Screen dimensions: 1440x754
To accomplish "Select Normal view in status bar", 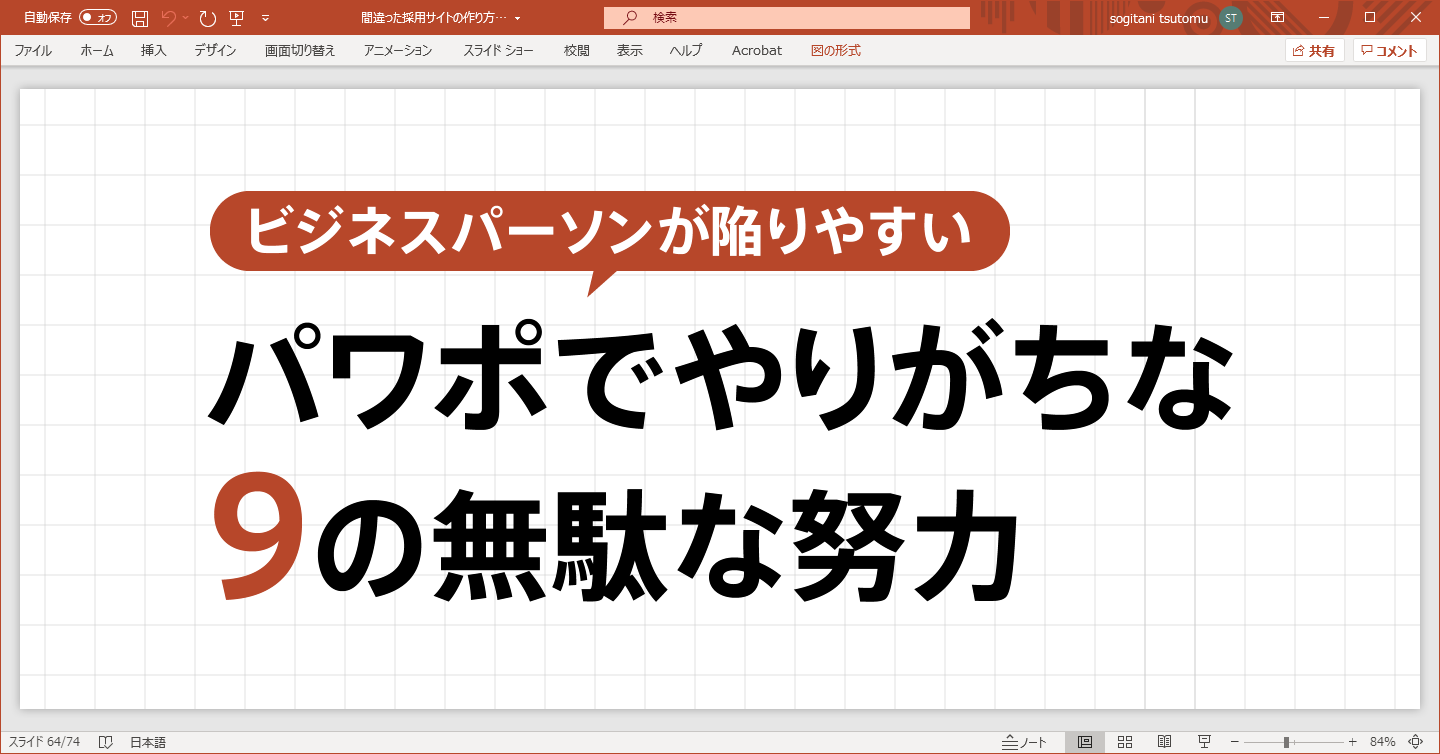I will coord(1085,741).
